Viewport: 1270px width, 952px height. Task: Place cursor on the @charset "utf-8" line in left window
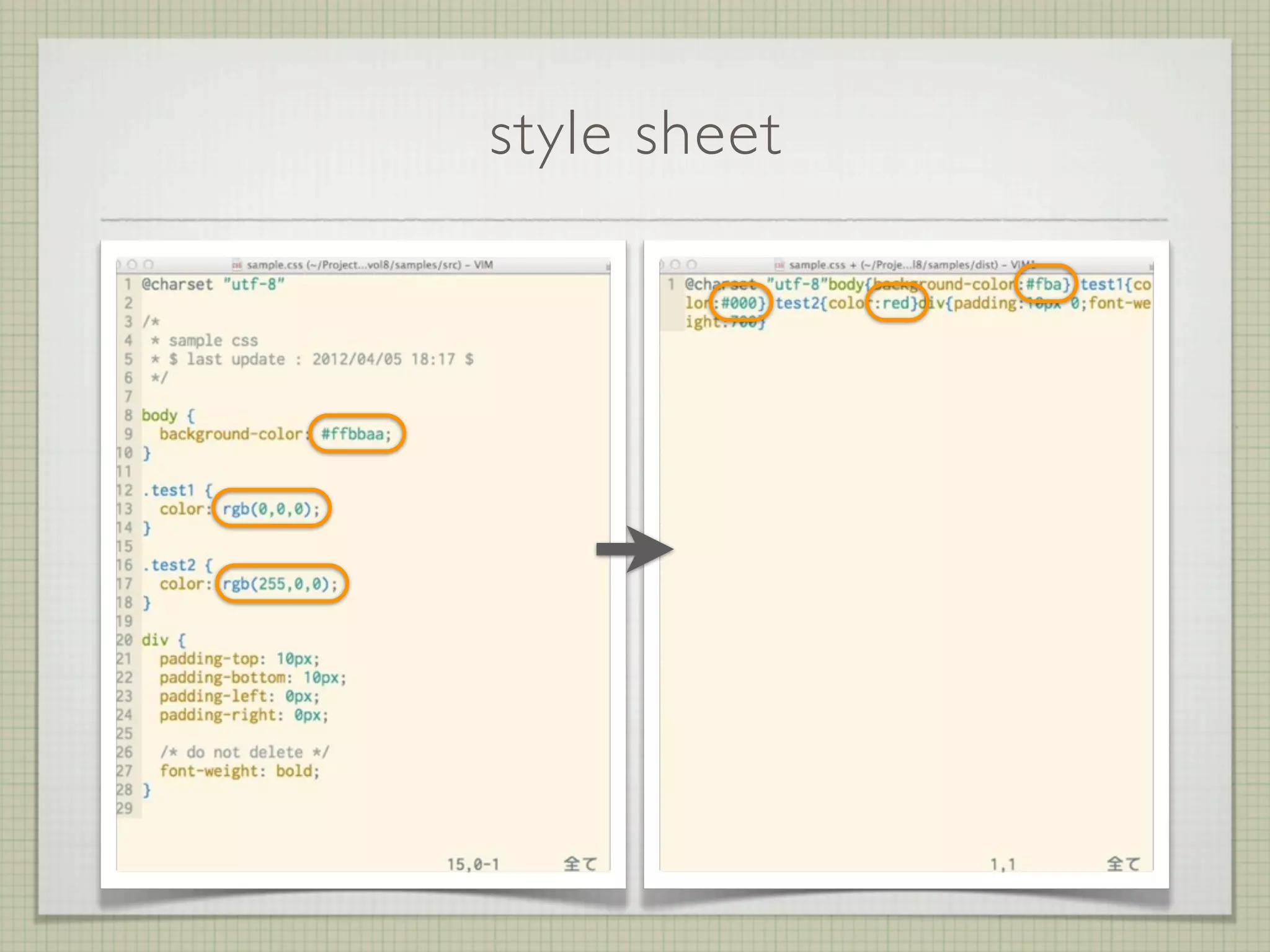click(x=213, y=284)
